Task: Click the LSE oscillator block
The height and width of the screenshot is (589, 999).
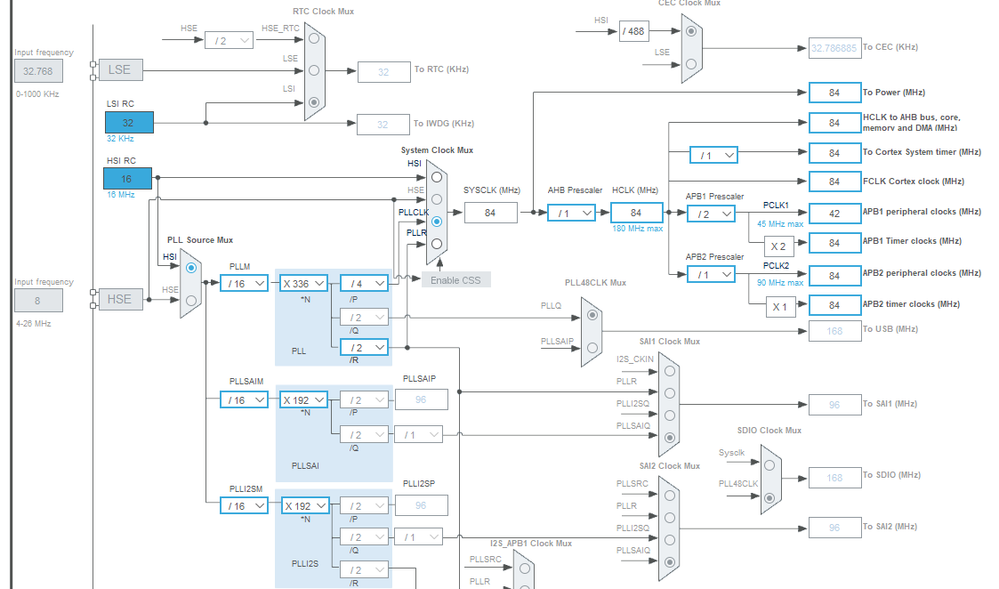Action: [x=120, y=70]
